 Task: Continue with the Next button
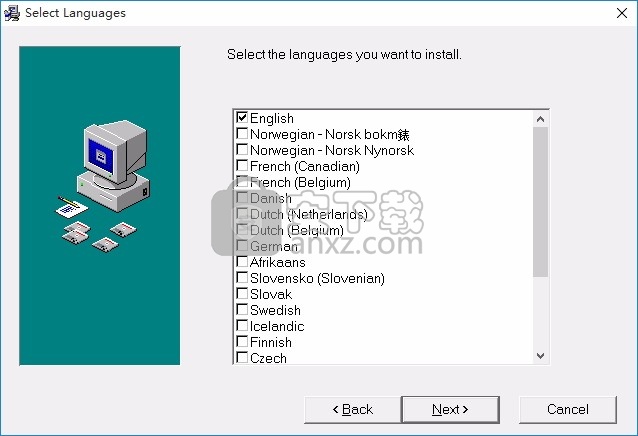pyautogui.click(x=450, y=410)
